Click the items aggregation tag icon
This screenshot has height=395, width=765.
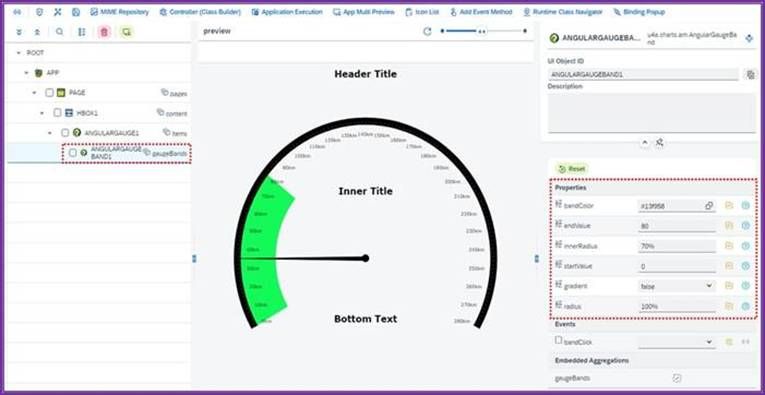tap(166, 132)
